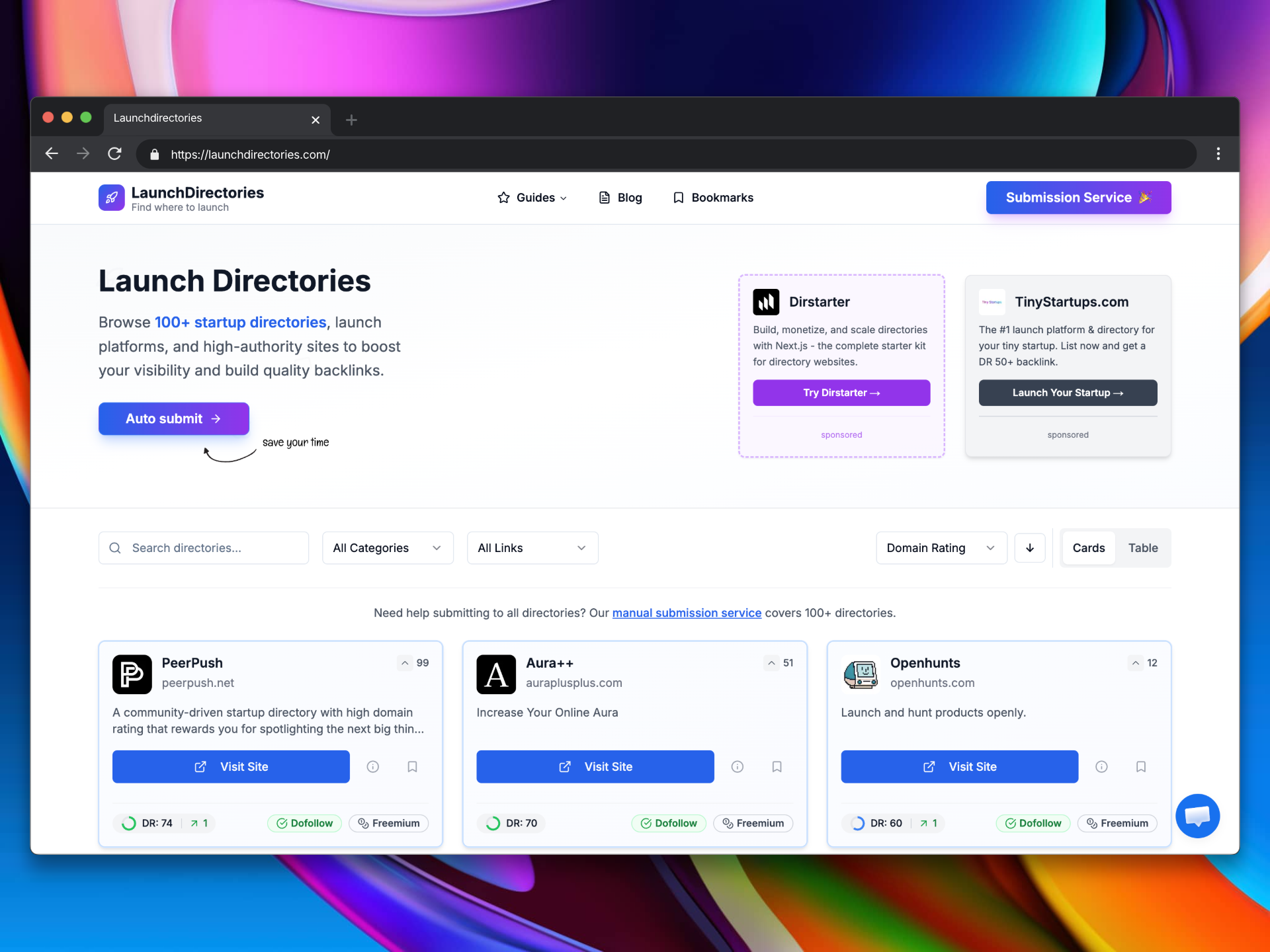The width and height of the screenshot is (1270, 952).
Task: Open a new browser tab with plus icon
Action: point(351,120)
